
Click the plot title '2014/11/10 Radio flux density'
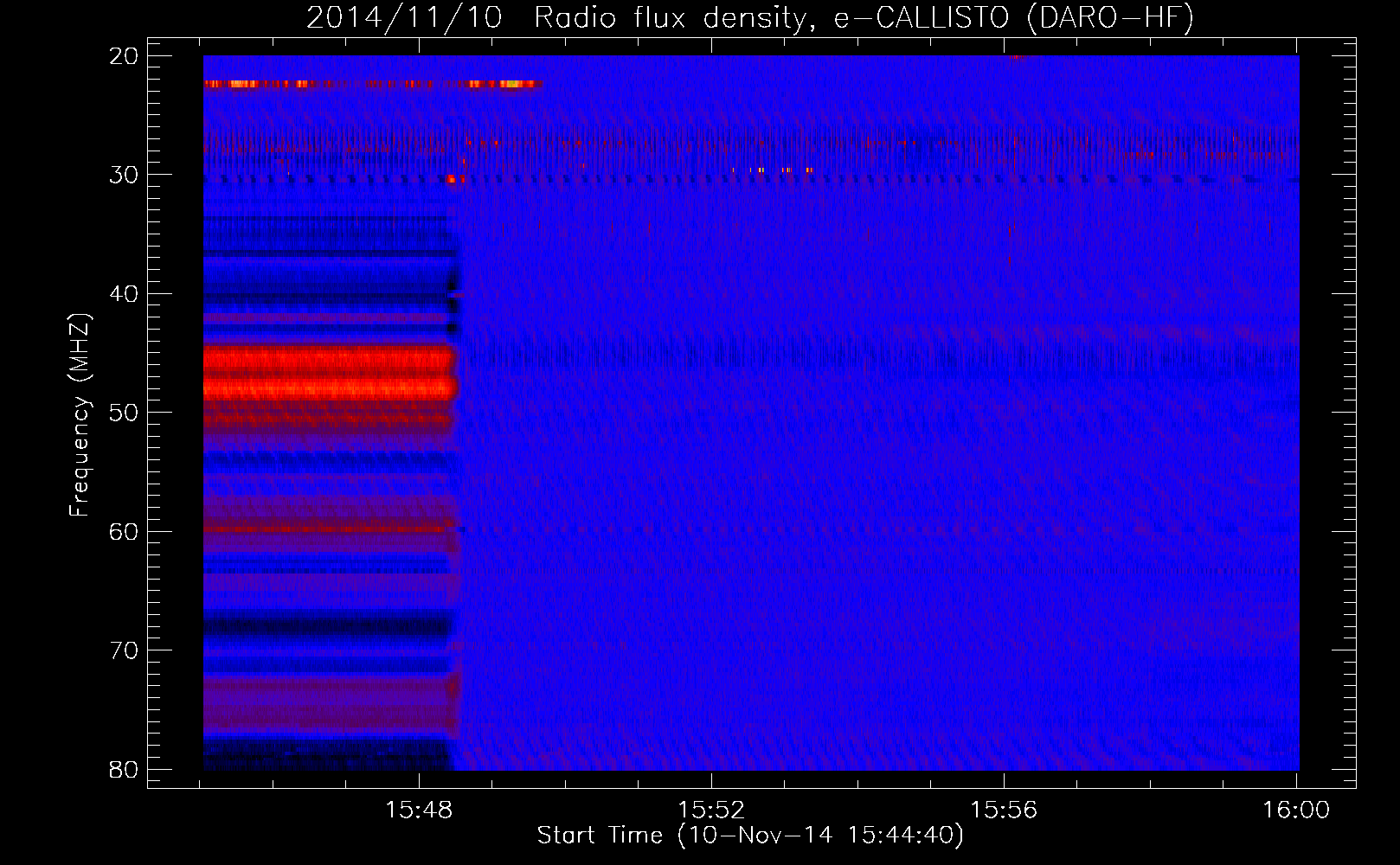pyautogui.click(x=750, y=17)
